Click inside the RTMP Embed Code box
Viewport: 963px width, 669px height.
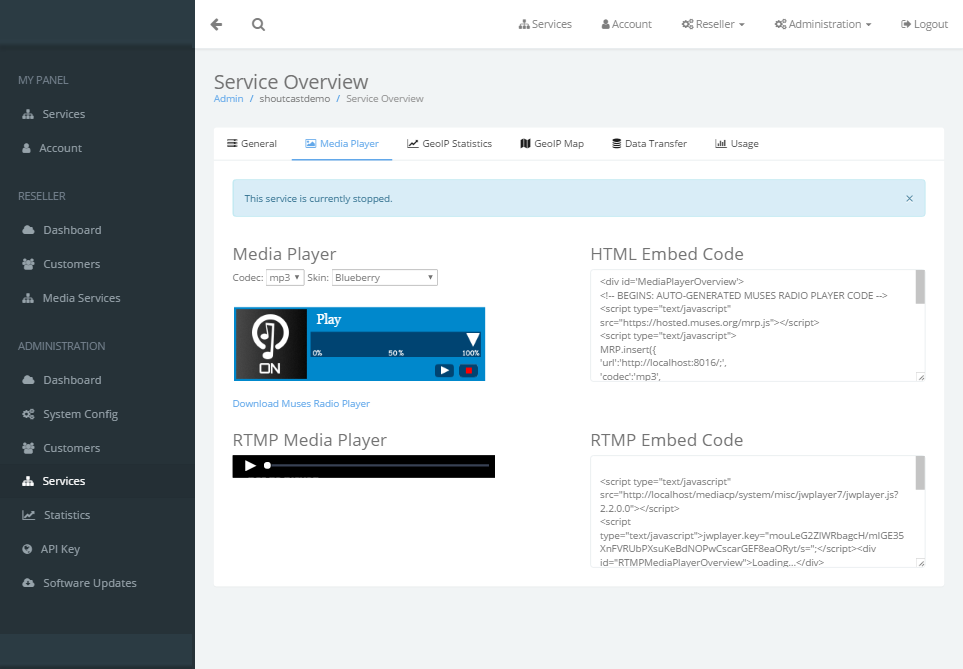pos(753,512)
